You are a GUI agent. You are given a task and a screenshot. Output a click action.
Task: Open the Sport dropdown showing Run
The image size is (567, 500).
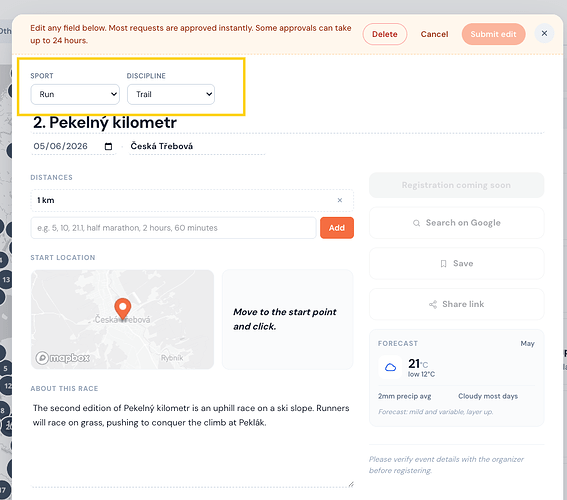(75, 94)
